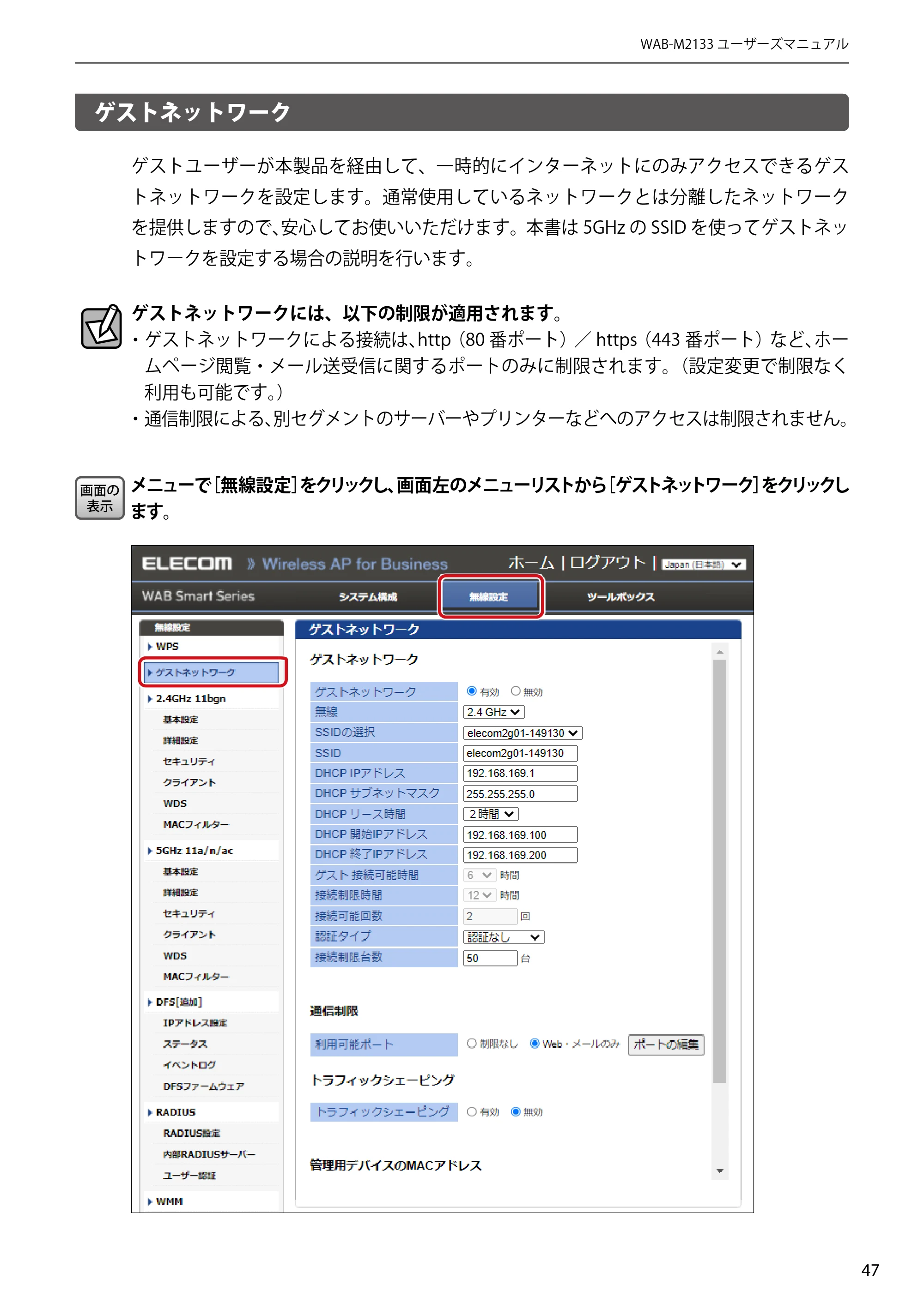Open the ゲスト接続可能時間 dropdown
The width and height of the screenshot is (924, 1311).
click(x=479, y=876)
